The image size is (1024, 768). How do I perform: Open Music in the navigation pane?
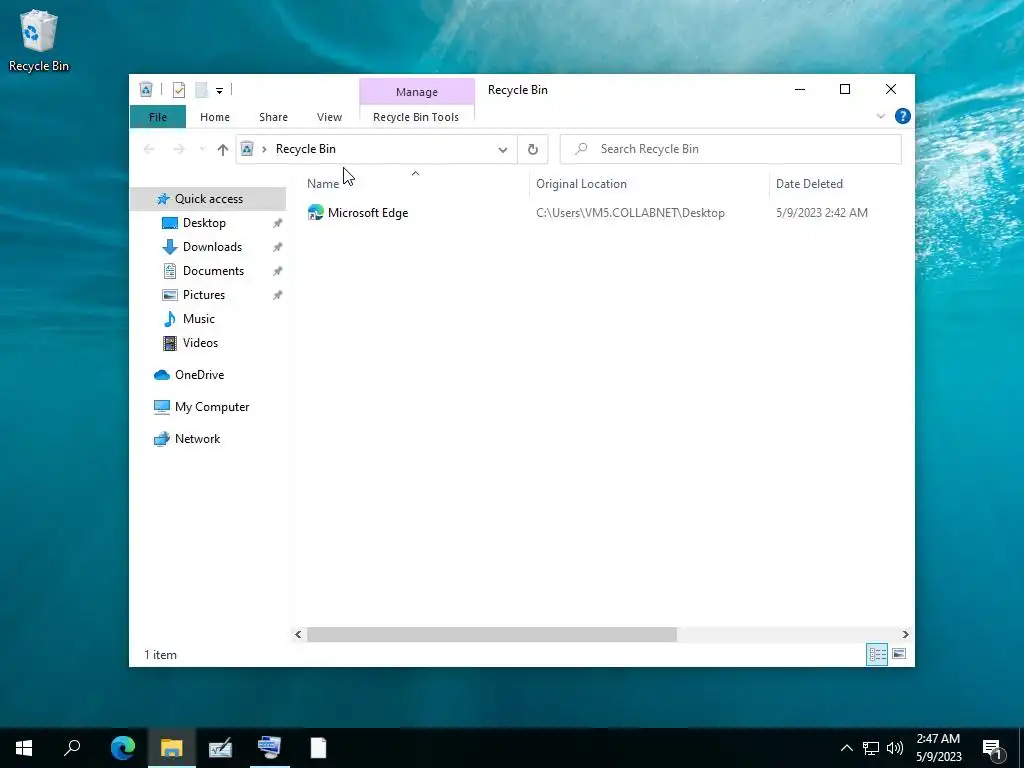click(199, 319)
